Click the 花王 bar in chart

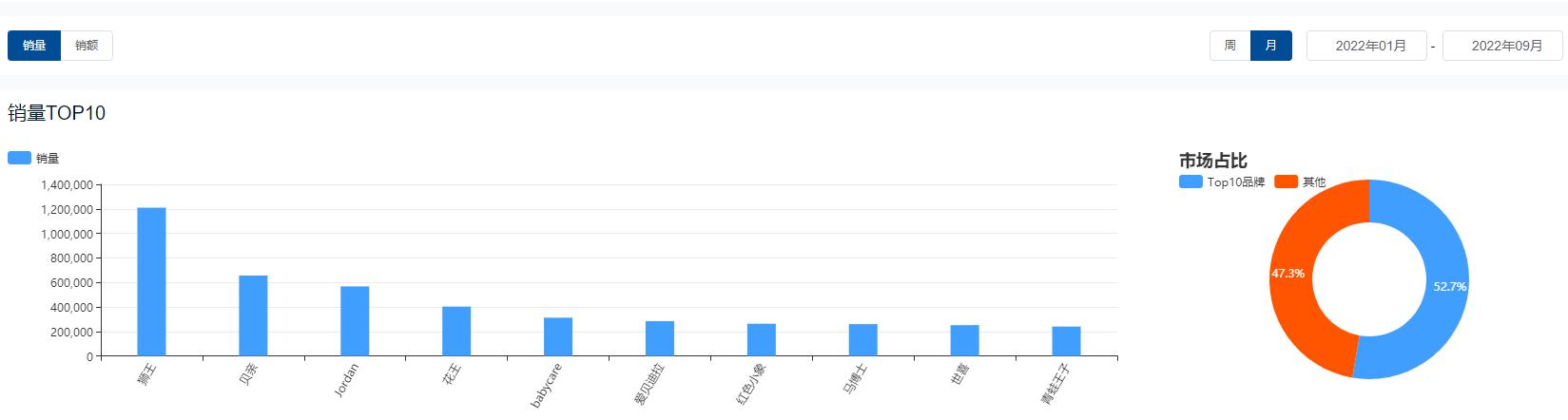tap(456, 331)
